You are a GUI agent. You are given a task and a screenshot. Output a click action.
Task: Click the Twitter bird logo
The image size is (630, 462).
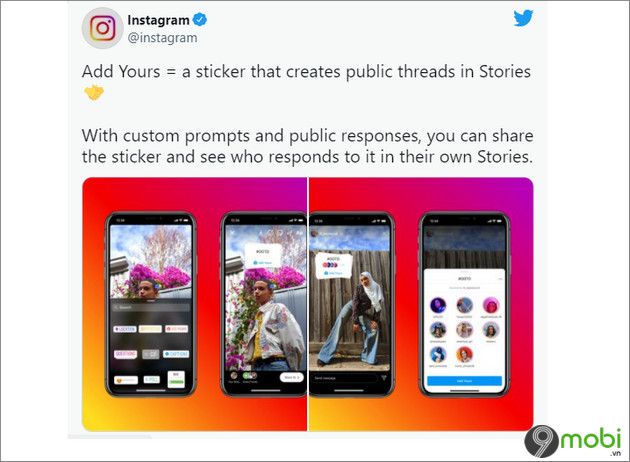pyautogui.click(x=523, y=18)
